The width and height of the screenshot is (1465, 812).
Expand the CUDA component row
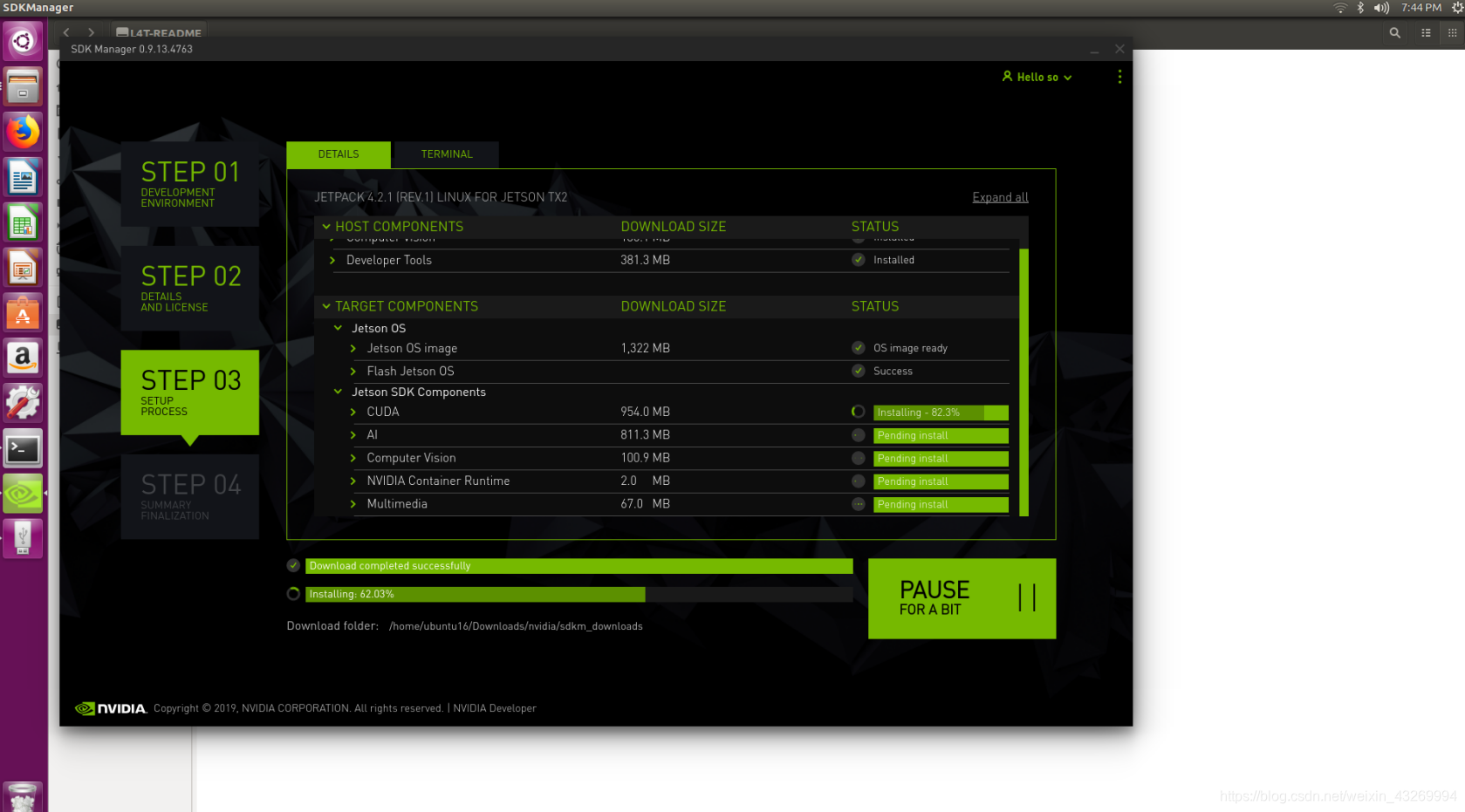(x=353, y=412)
